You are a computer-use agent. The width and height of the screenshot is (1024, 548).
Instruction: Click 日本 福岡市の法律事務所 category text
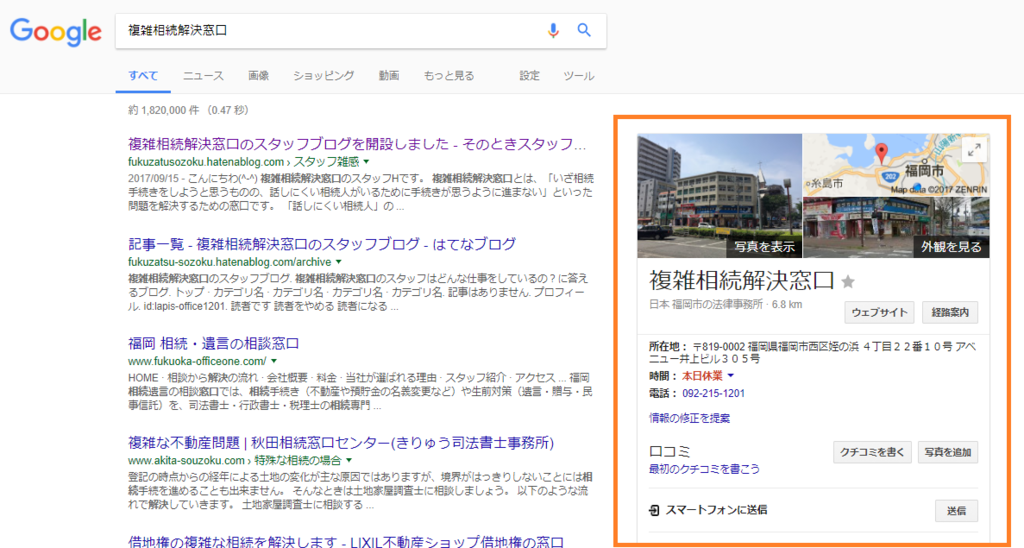(x=706, y=304)
